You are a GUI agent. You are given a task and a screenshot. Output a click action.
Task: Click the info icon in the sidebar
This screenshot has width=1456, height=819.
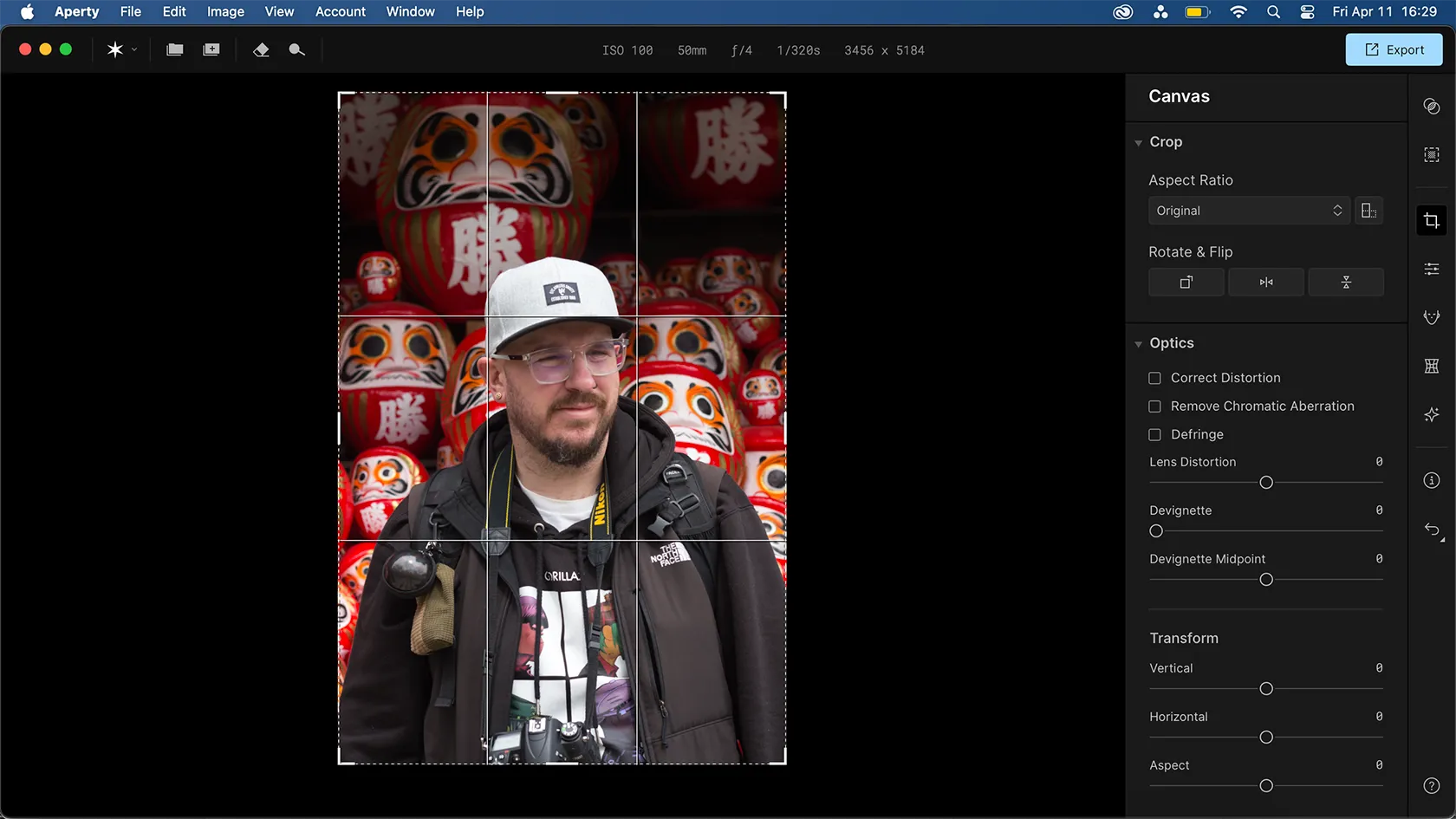(x=1432, y=480)
